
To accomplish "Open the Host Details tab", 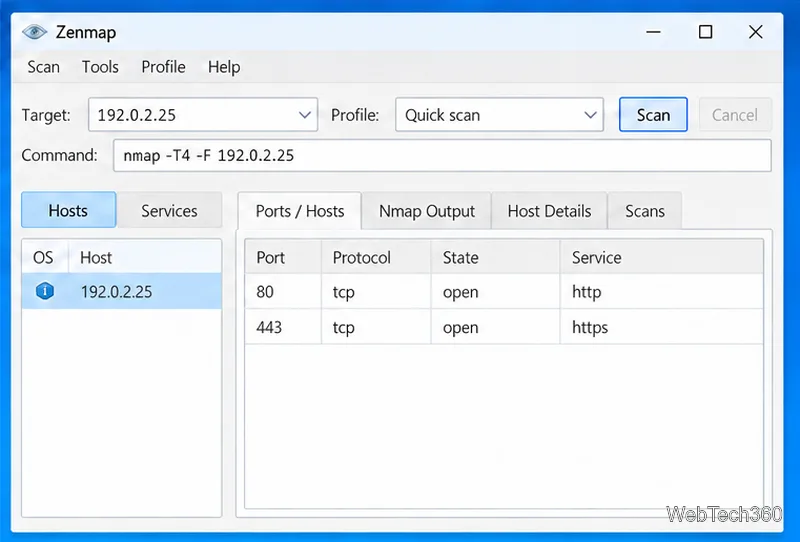I will 549,211.
